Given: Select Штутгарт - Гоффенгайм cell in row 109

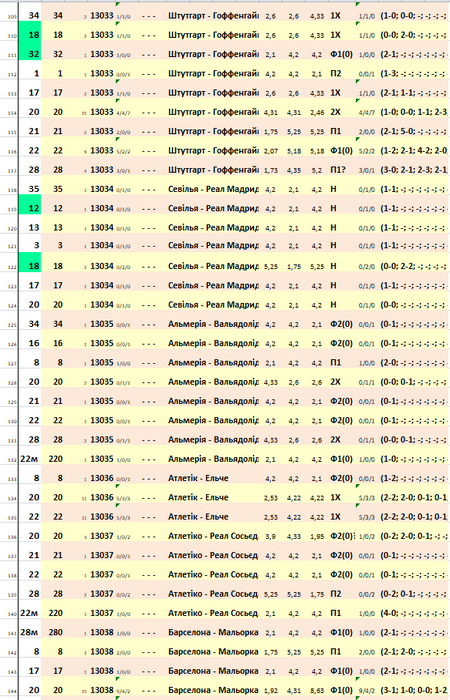Looking at the screenshot, I should click(213, 16).
